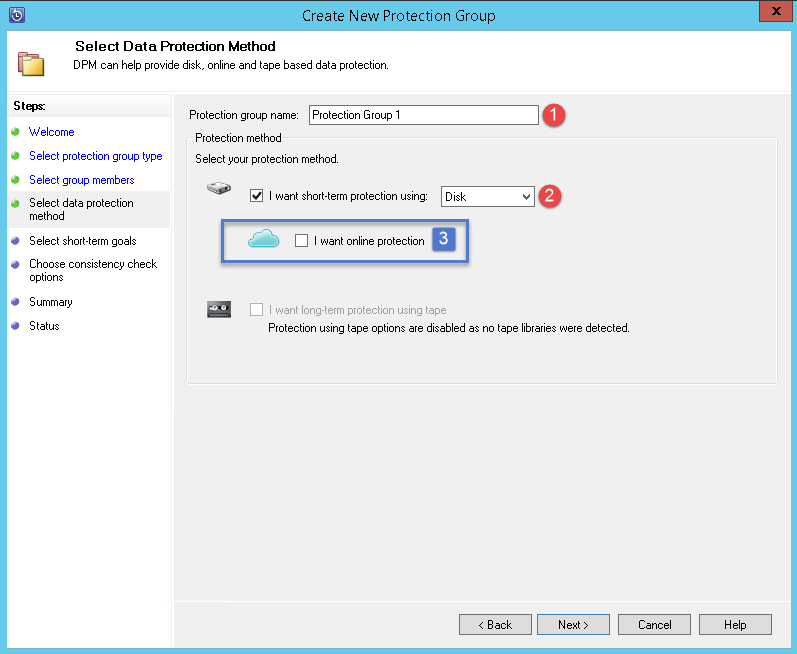
Task: Click the Back button
Action: [x=495, y=625]
